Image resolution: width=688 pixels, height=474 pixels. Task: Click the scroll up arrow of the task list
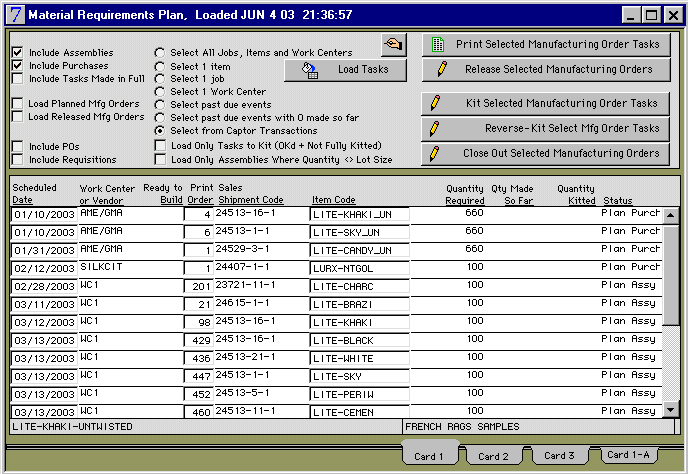point(672,214)
